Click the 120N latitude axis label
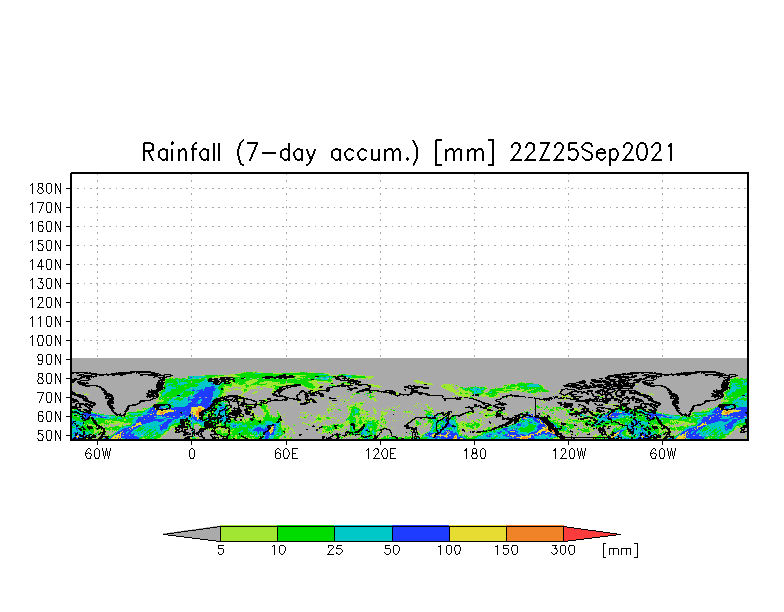Viewport: 784px width, 612px height. [46, 303]
